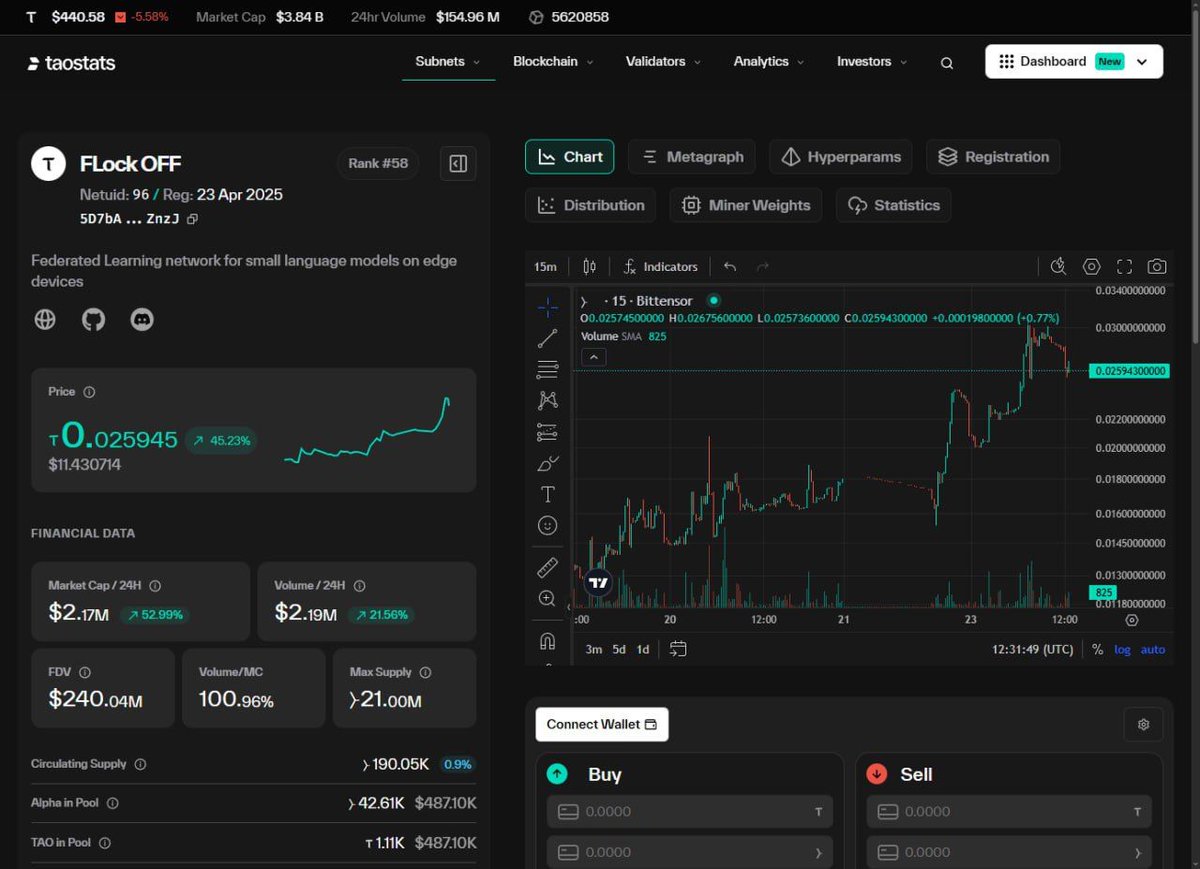This screenshot has width=1200, height=869.
Task: Click the price axis settings gear
Action: coord(1132,620)
